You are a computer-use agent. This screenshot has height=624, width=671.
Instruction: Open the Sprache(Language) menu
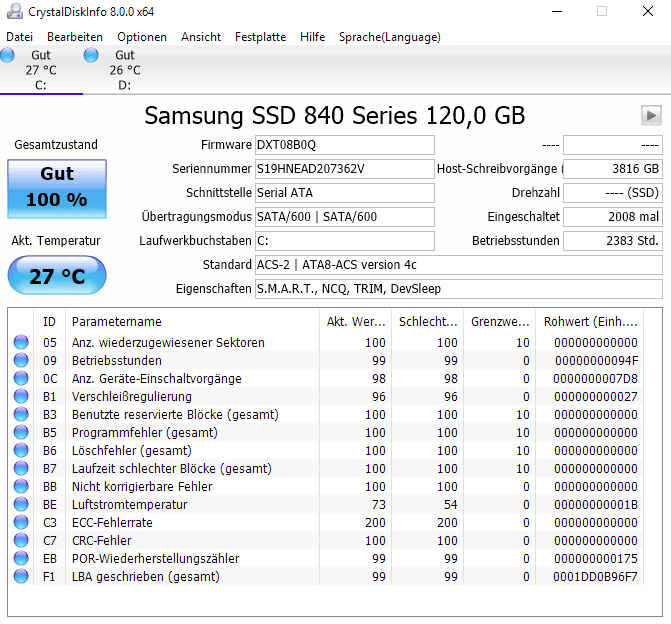click(x=389, y=37)
